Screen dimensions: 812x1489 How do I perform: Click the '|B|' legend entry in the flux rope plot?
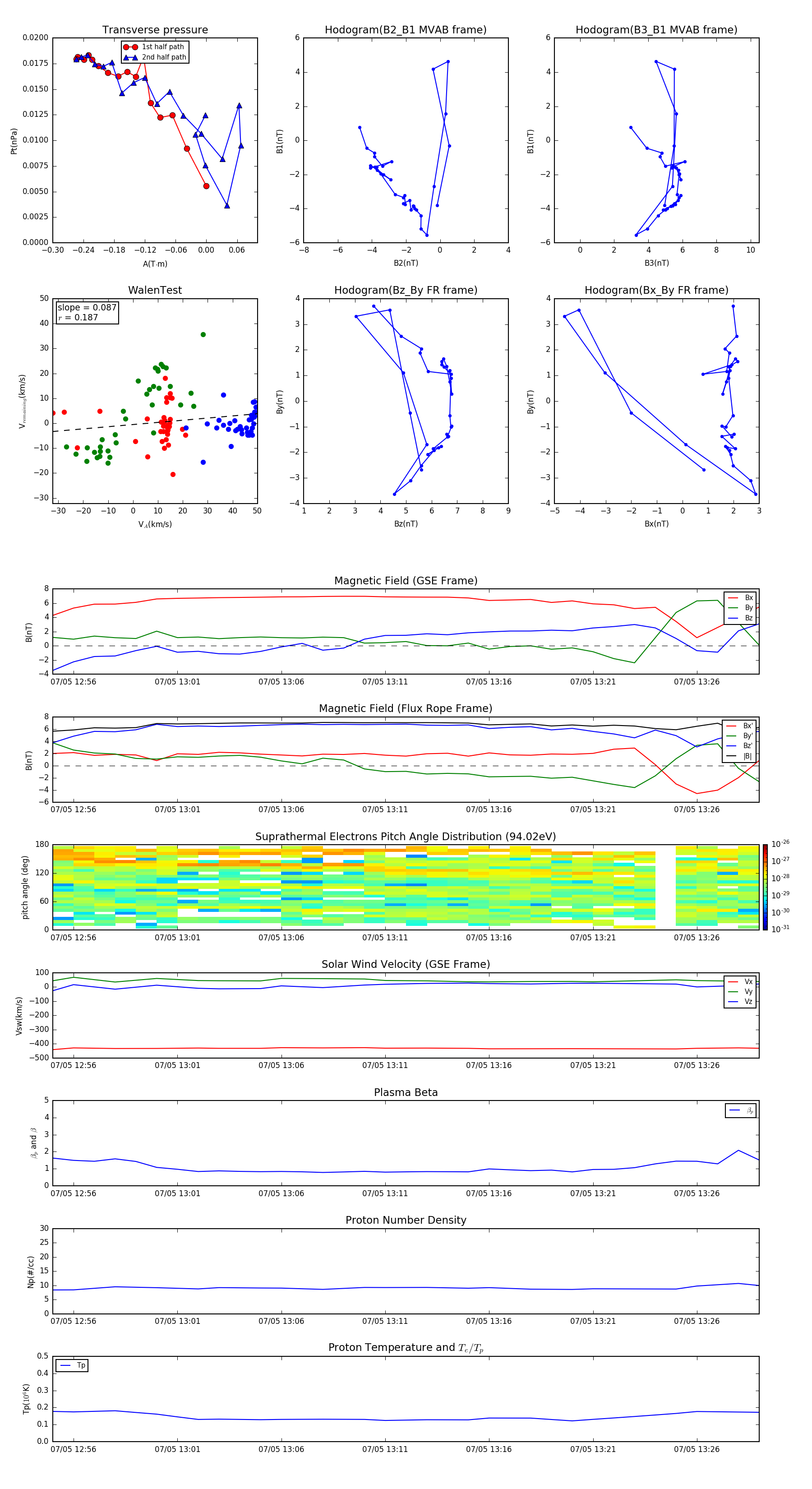tap(740, 756)
